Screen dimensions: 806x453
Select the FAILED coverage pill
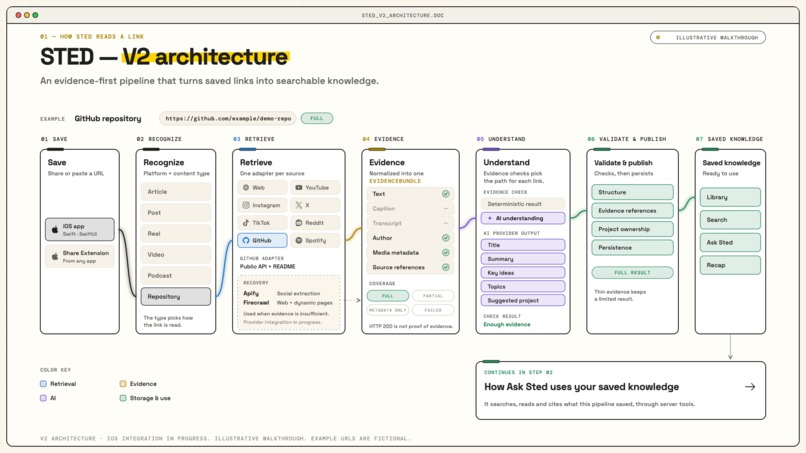433,310
